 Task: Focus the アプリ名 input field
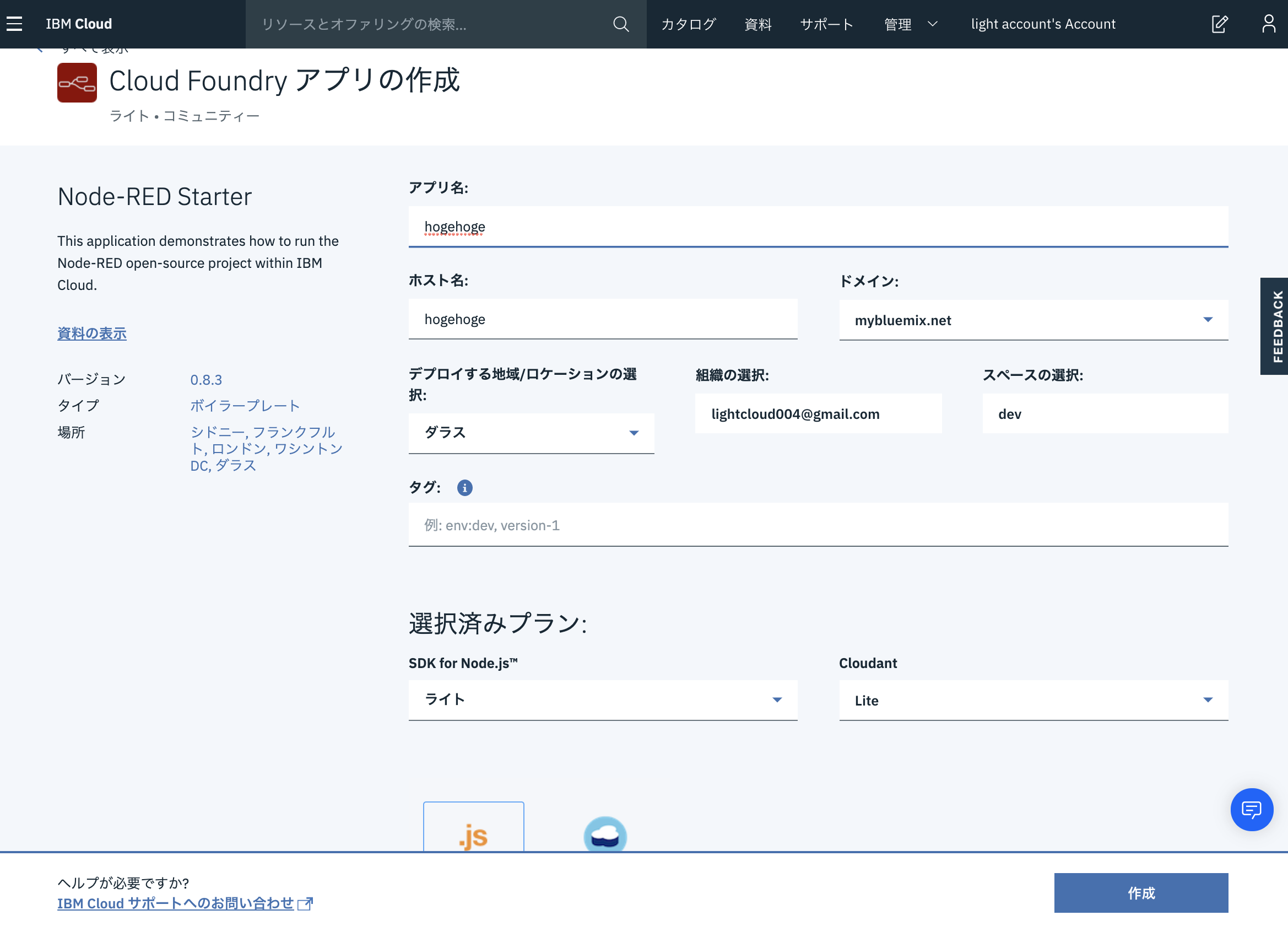click(x=818, y=227)
